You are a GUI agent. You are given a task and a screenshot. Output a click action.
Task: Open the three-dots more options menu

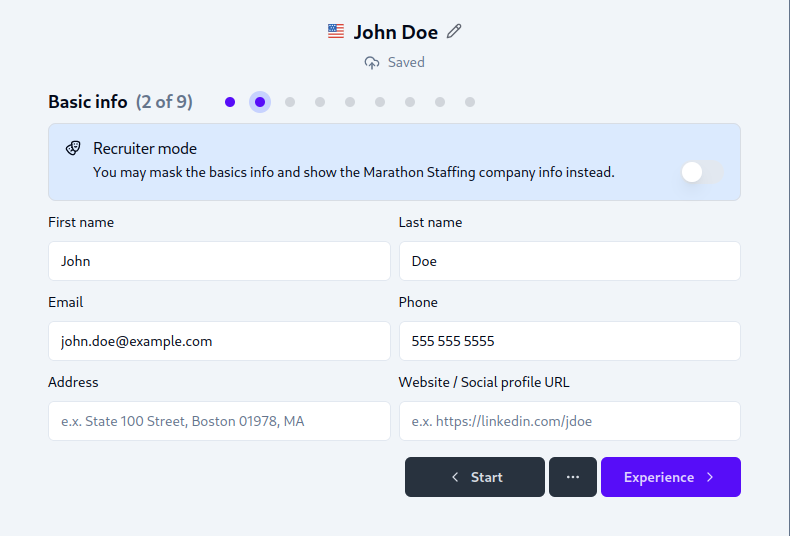573,477
